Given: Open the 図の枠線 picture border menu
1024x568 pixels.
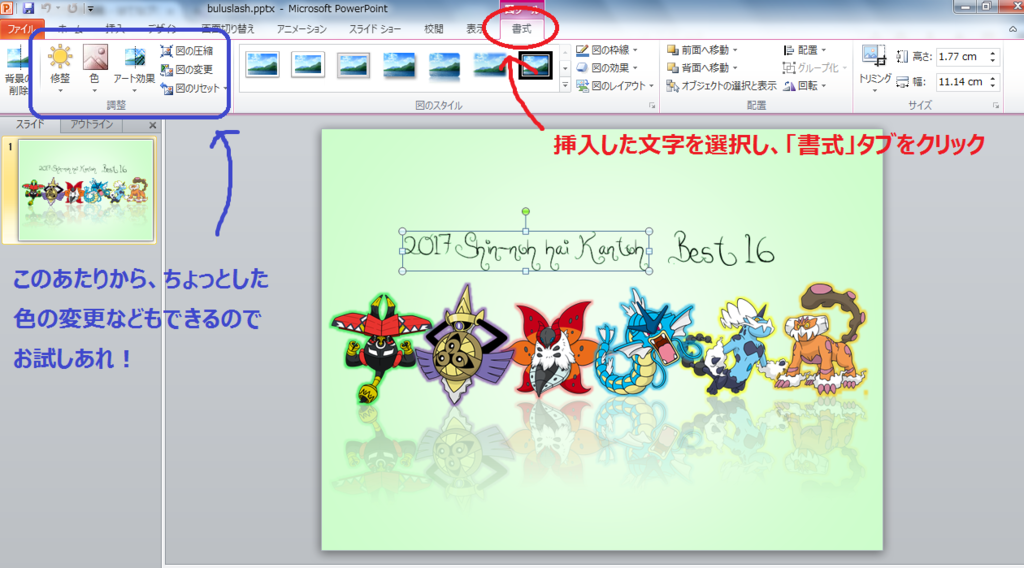Looking at the screenshot, I should click(x=607, y=50).
